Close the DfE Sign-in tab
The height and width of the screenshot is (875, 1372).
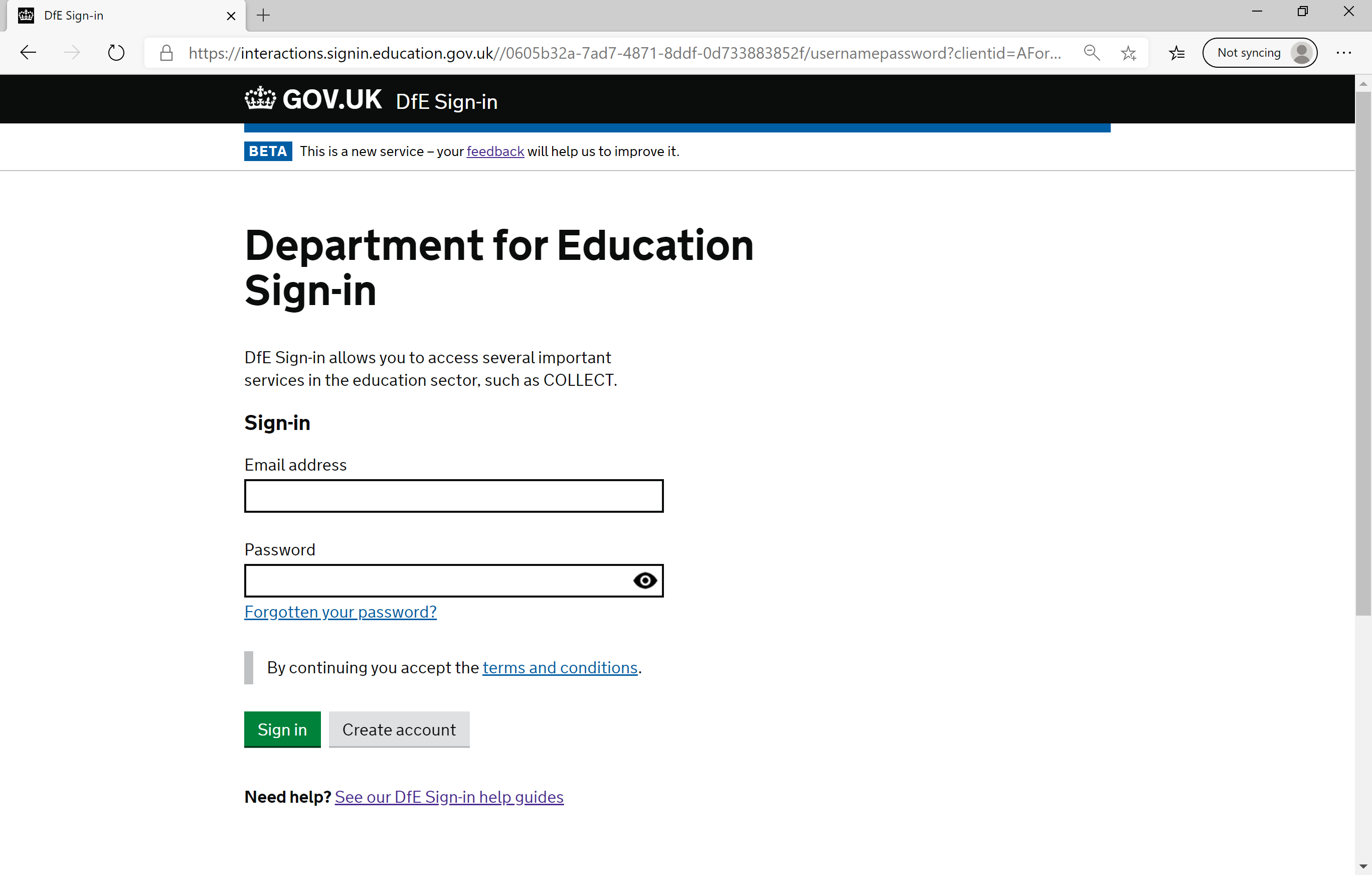[231, 16]
